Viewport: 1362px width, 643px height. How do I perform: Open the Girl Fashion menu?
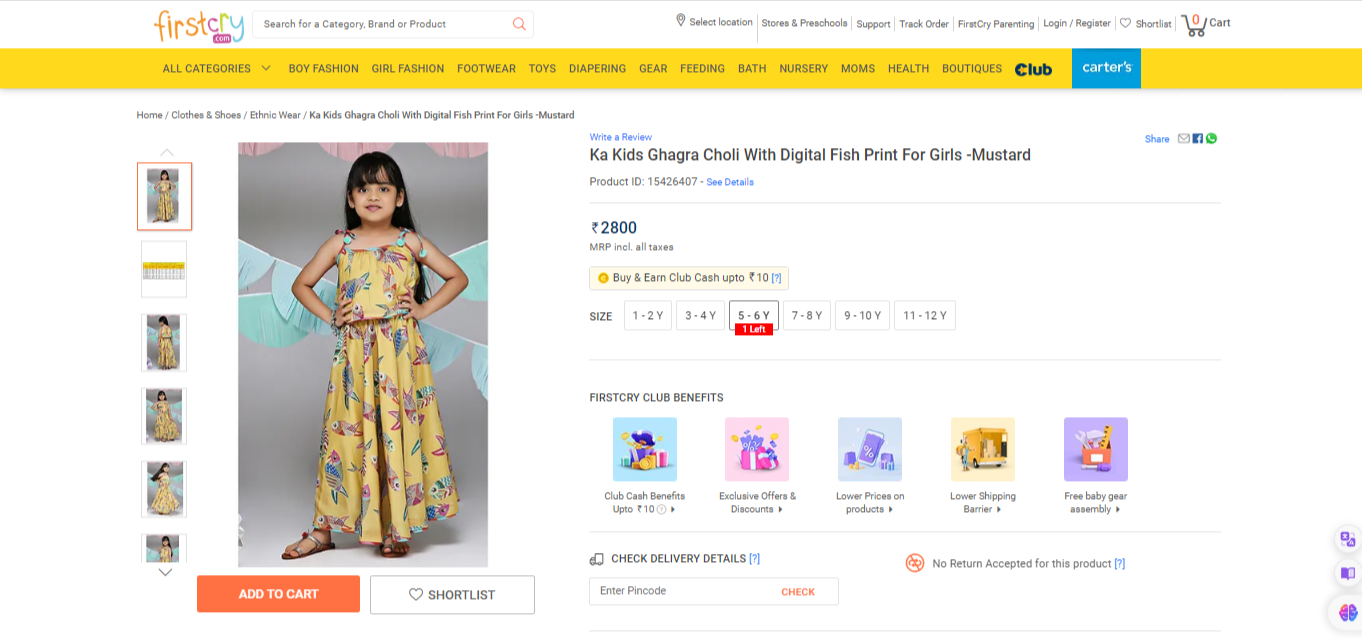(x=408, y=69)
